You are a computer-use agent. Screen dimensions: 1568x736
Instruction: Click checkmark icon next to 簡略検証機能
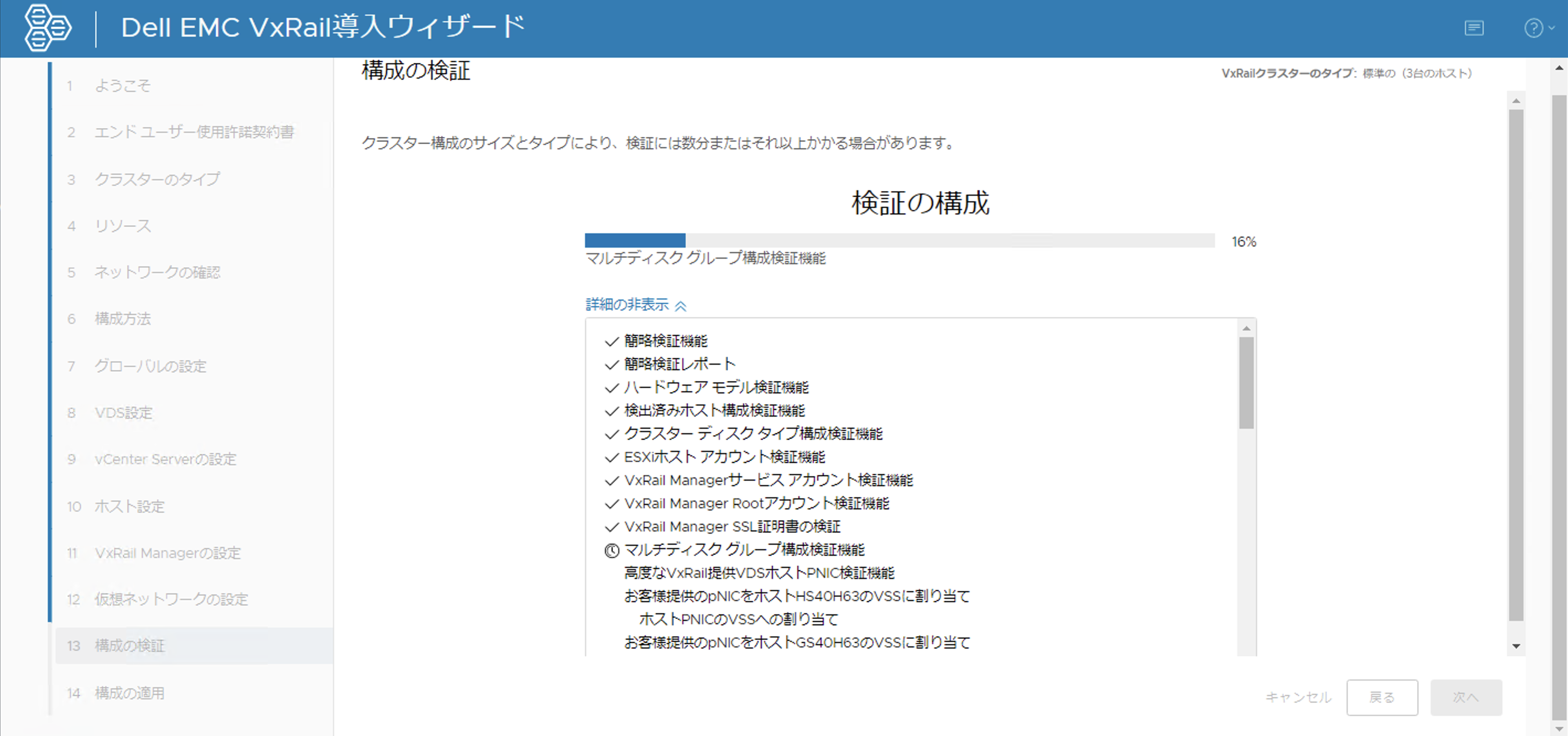(x=611, y=341)
